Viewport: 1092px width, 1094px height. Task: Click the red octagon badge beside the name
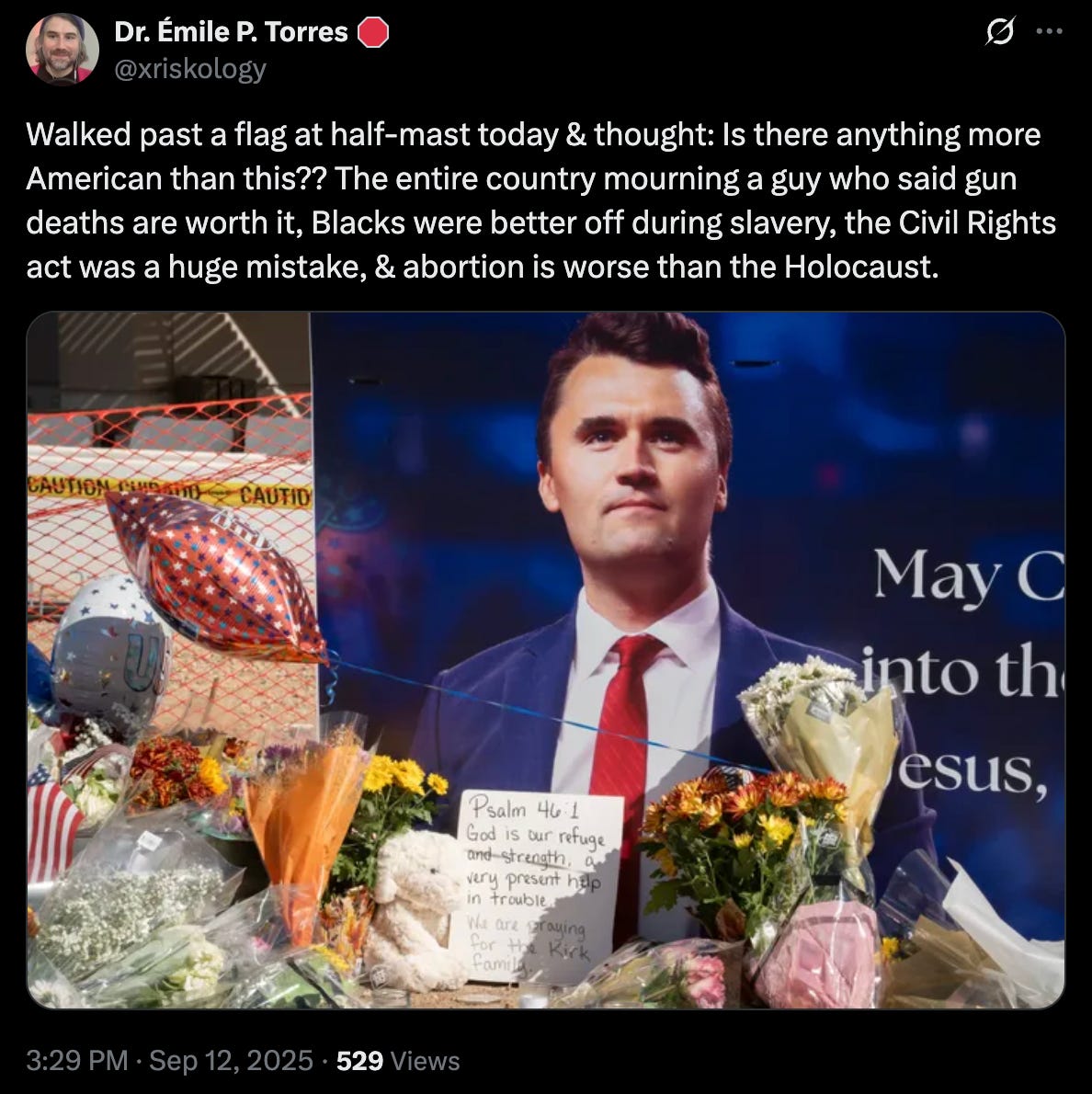(x=373, y=32)
